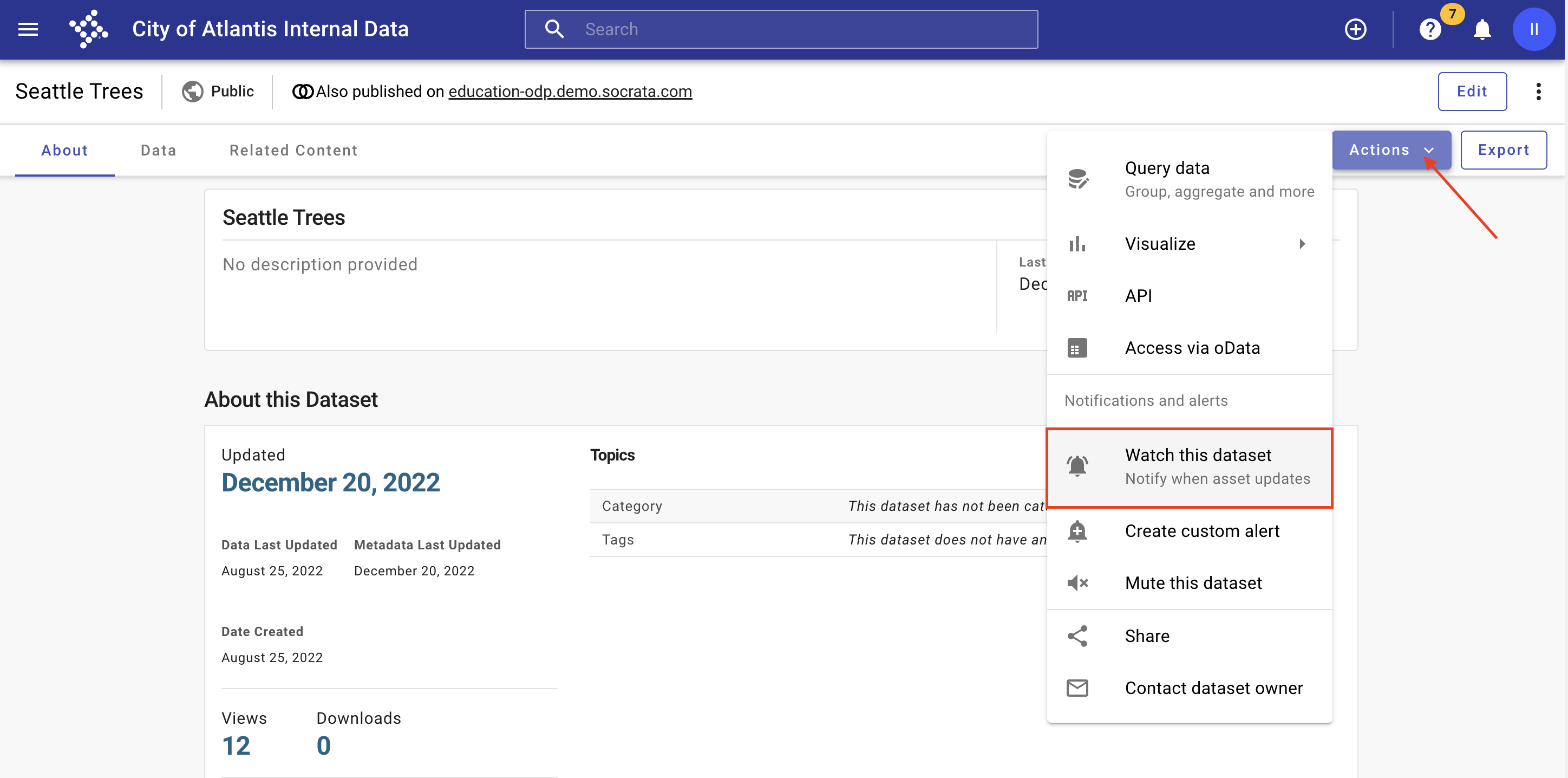The height and width of the screenshot is (778, 1568).
Task: Switch to the Data tab
Action: 158,151
